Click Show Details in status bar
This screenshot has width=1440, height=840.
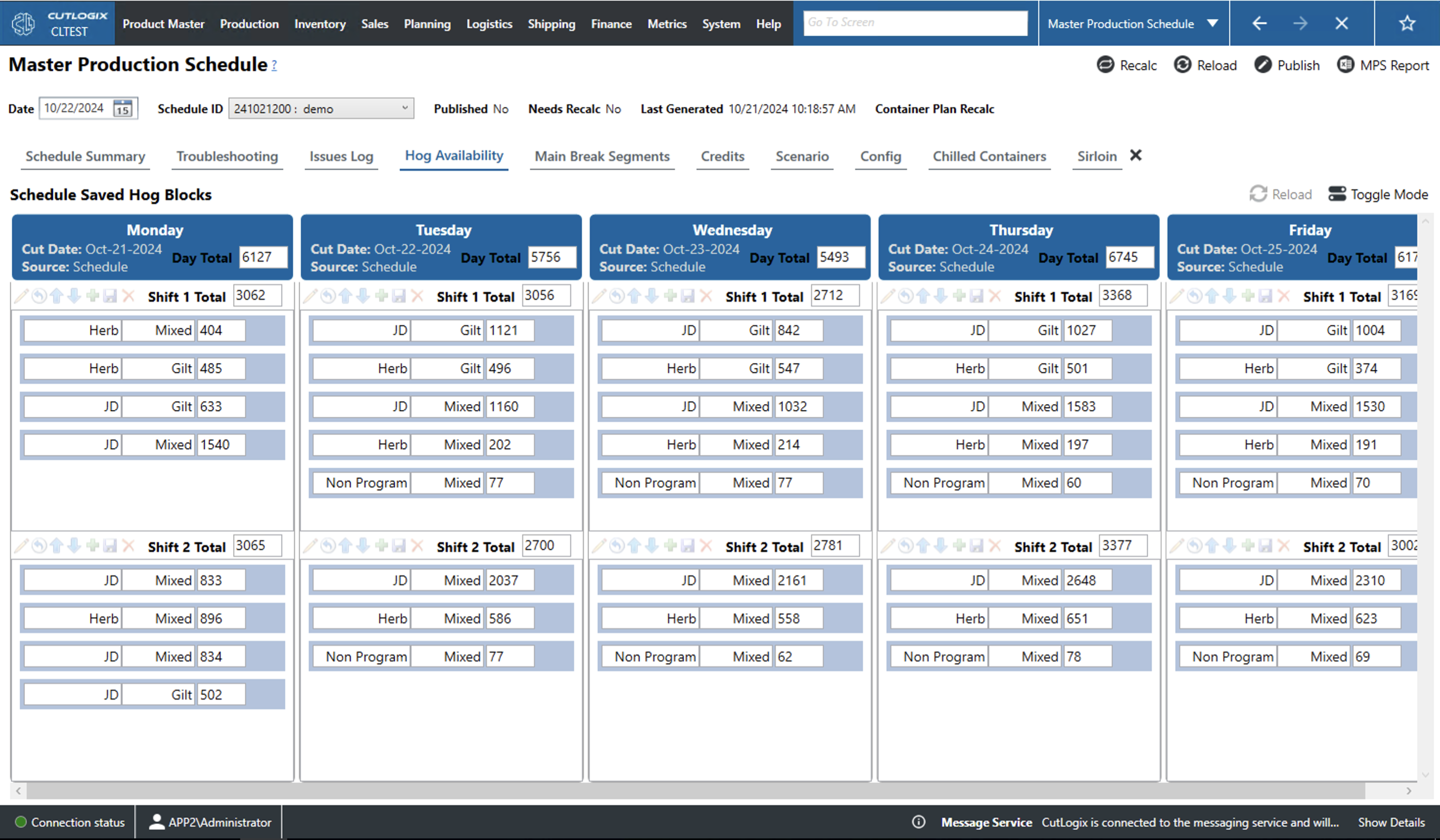click(x=1391, y=822)
